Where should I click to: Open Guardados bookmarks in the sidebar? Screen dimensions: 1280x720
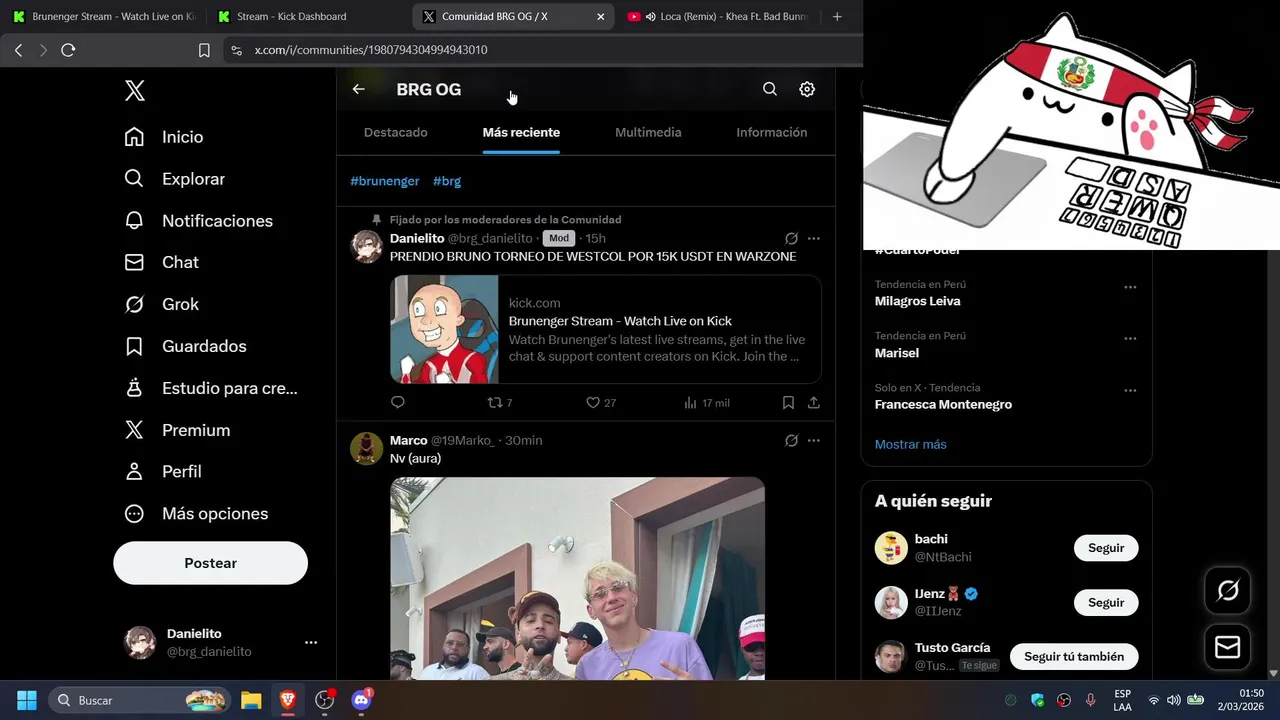(x=185, y=346)
